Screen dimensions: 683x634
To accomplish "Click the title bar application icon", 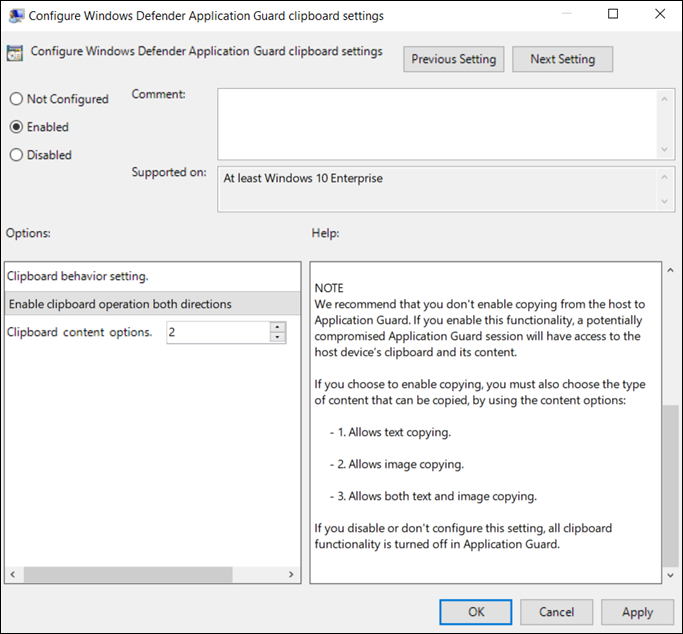I will [x=17, y=16].
